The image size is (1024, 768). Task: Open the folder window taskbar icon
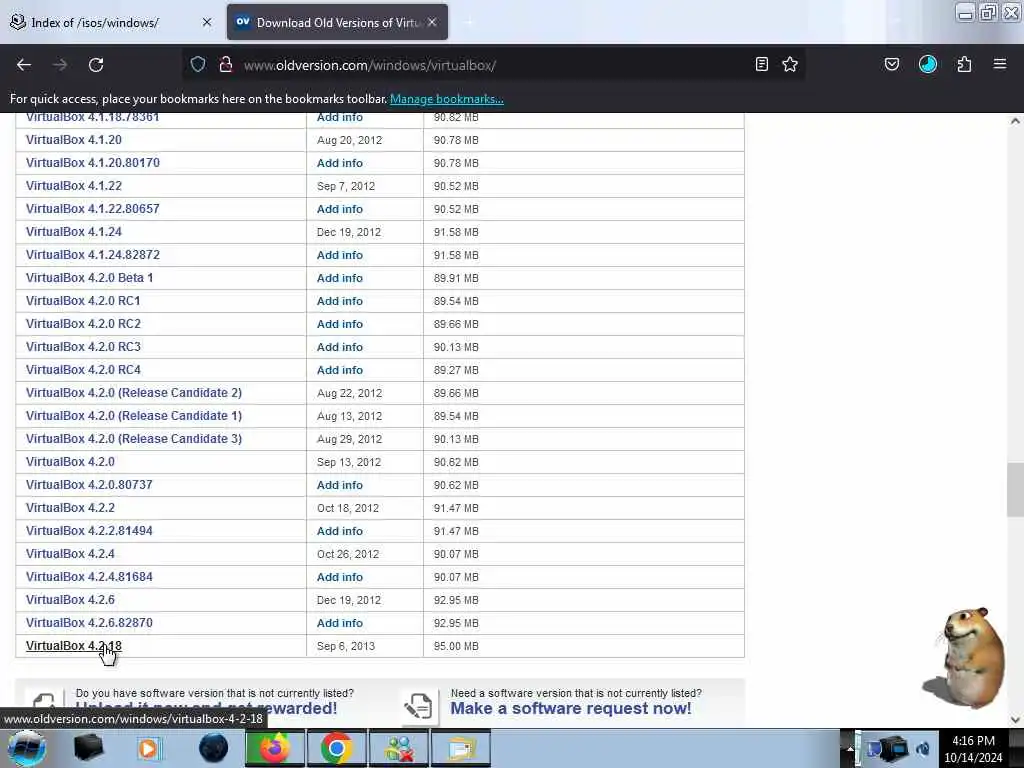460,748
